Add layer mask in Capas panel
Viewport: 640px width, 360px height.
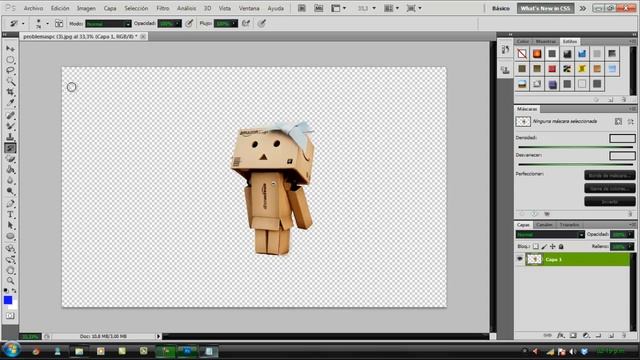[573, 336]
